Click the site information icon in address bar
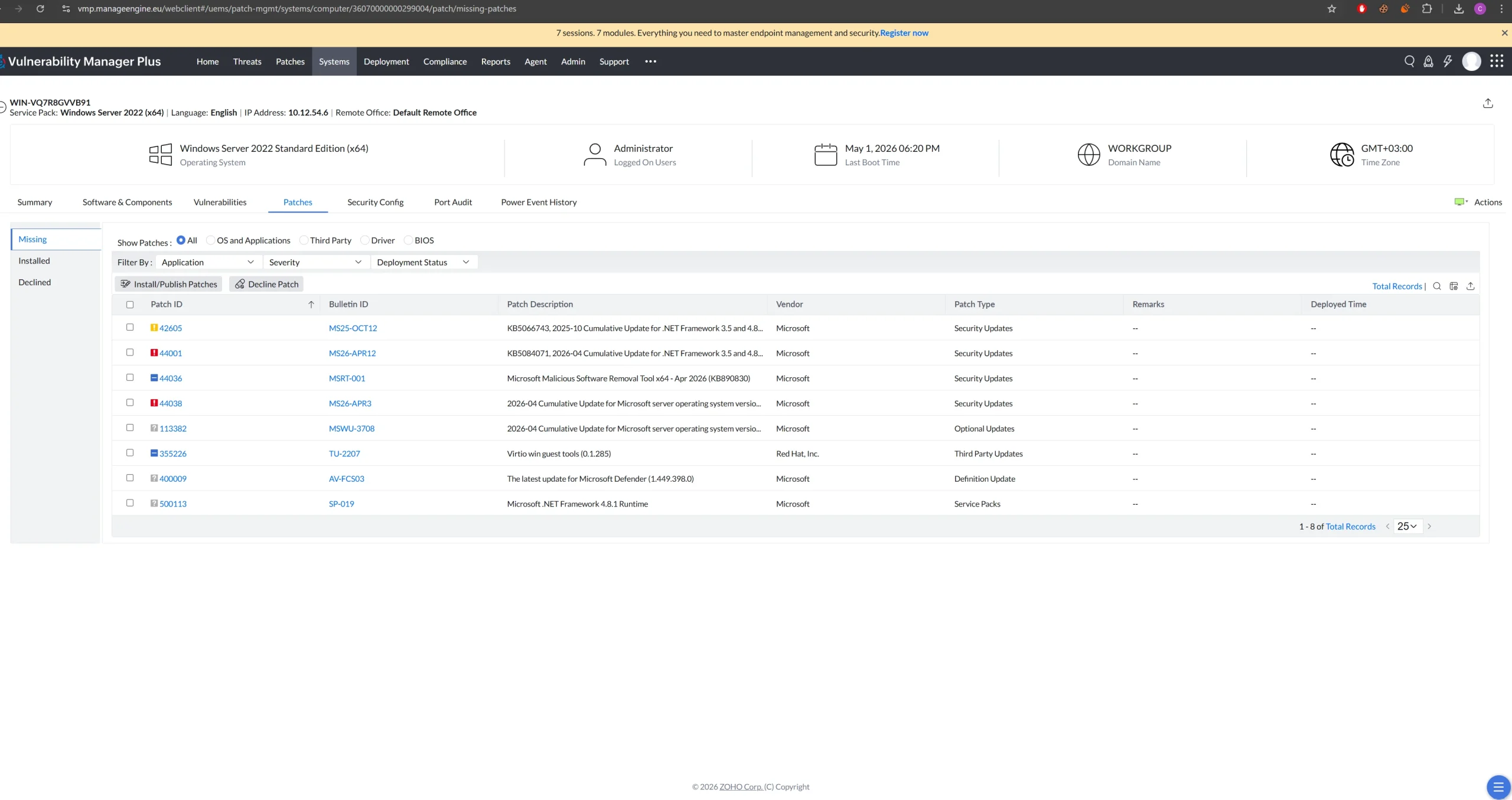The image size is (1512, 800). 66,9
